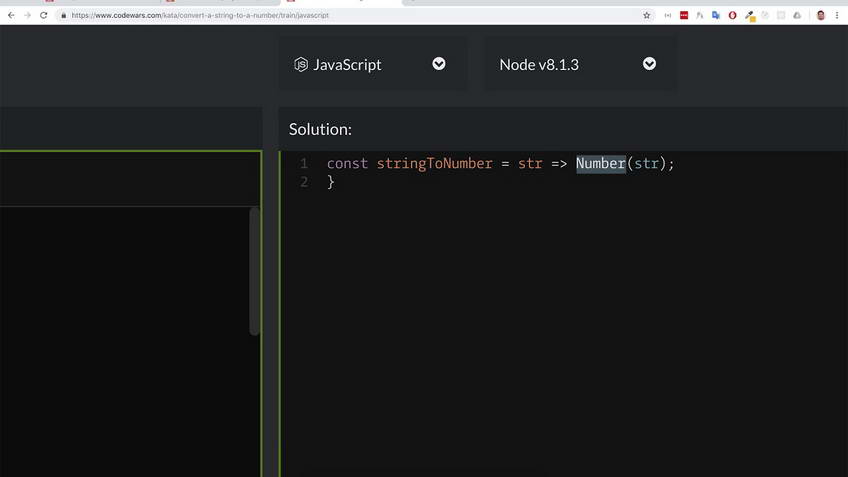Screen dimensions: 848x477
Task: Click the JS logo beside JavaScript
Action: (x=301, y=64)
